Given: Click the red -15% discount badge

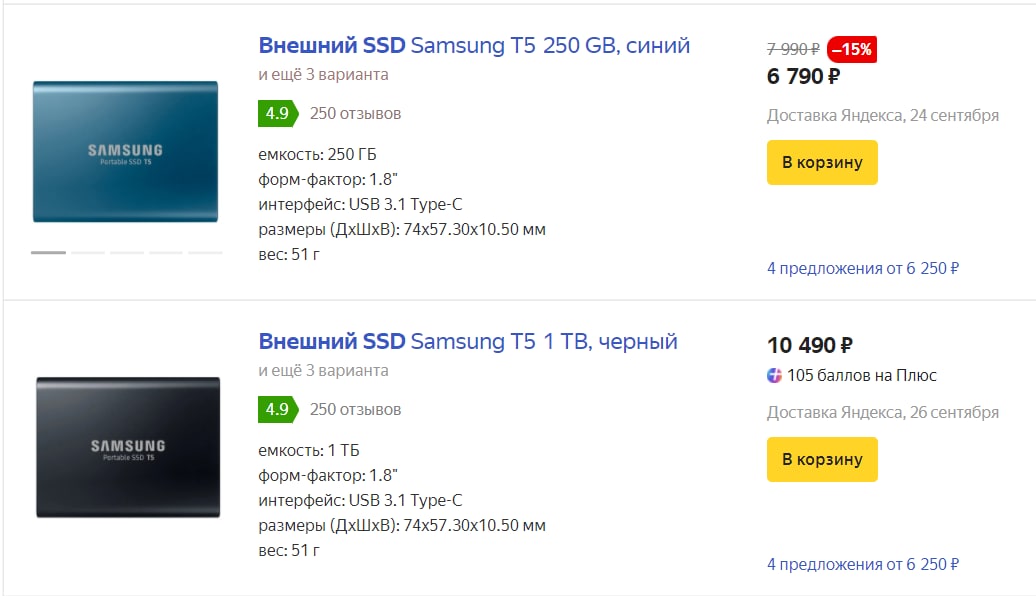Looking at the screenshot, I should (852, 49).
